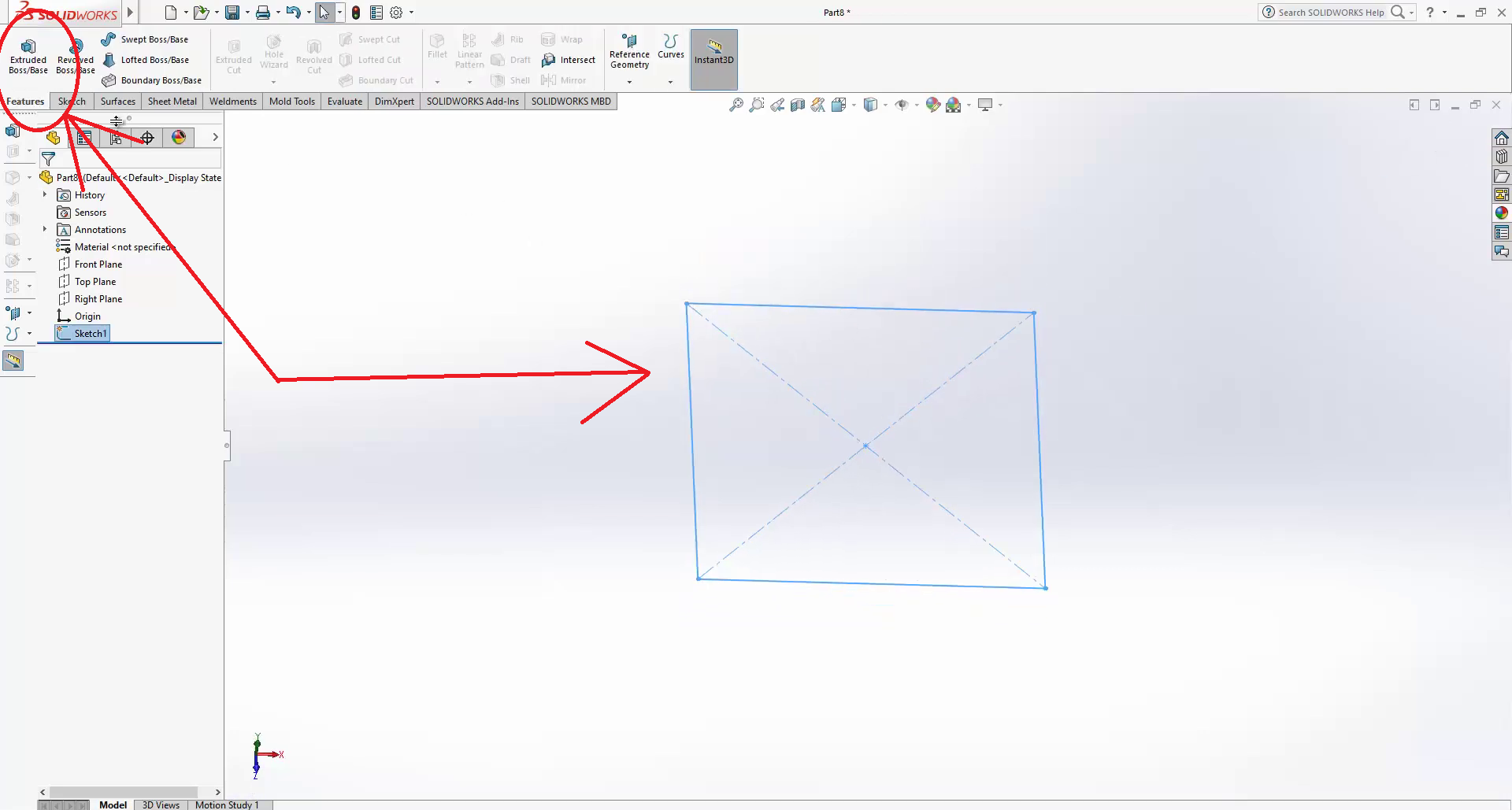The image size is (1512, 810).
Task: Open the Curves dropdown menu
Action: click(670, 82)
